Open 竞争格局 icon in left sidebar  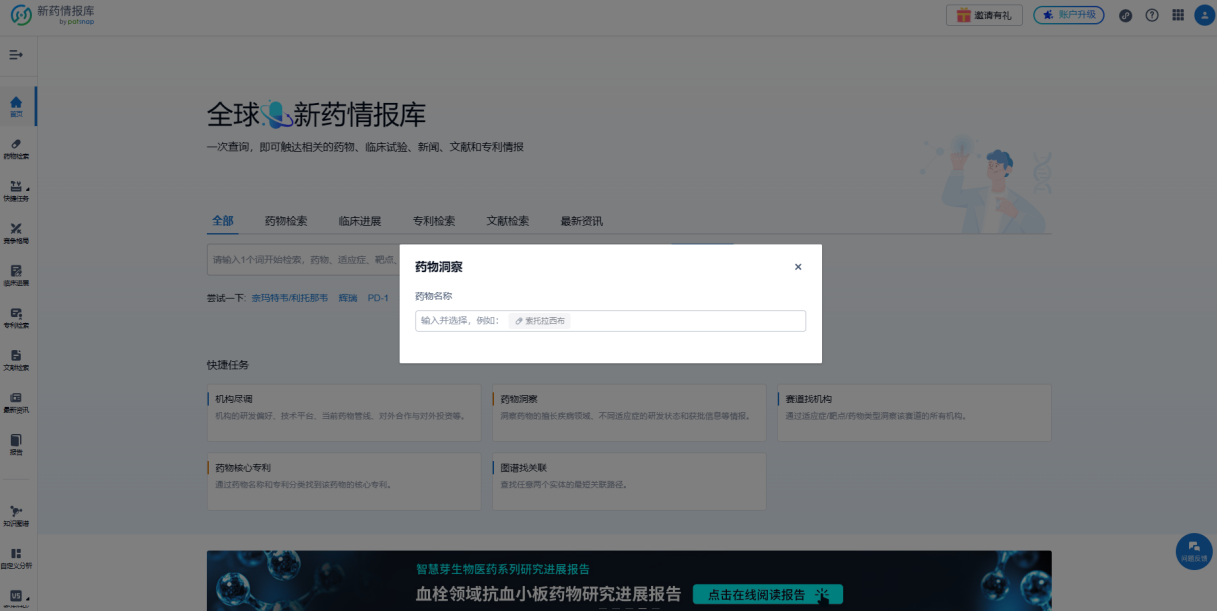(x=16, y=233)
